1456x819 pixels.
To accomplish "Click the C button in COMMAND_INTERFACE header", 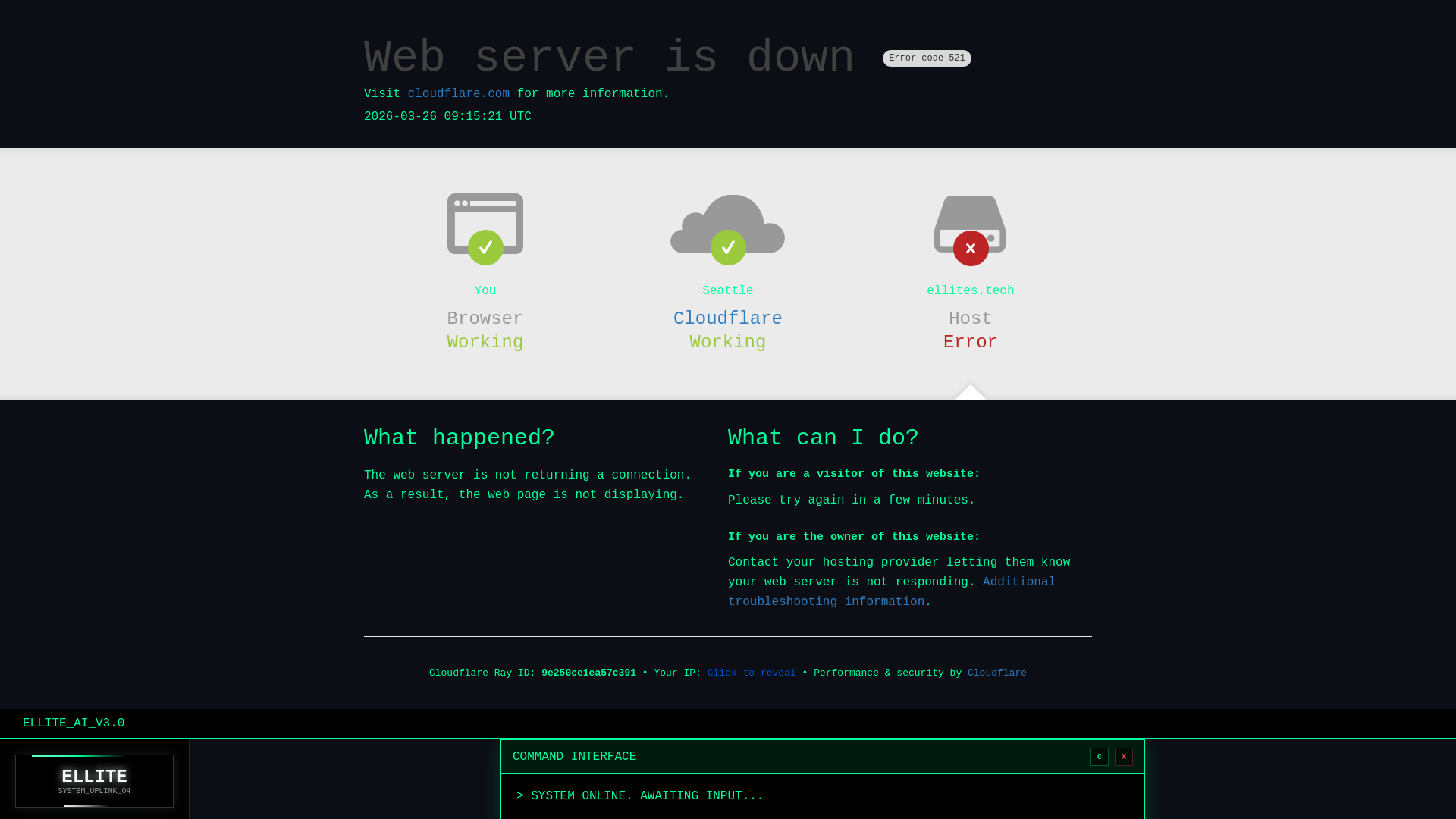I will click(x=1099, y=757).
